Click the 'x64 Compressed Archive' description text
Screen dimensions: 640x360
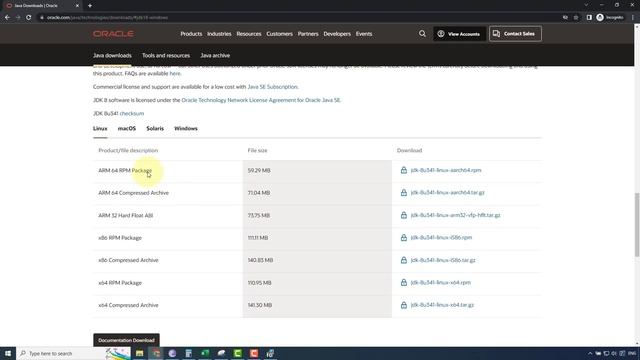click(128, 305)
